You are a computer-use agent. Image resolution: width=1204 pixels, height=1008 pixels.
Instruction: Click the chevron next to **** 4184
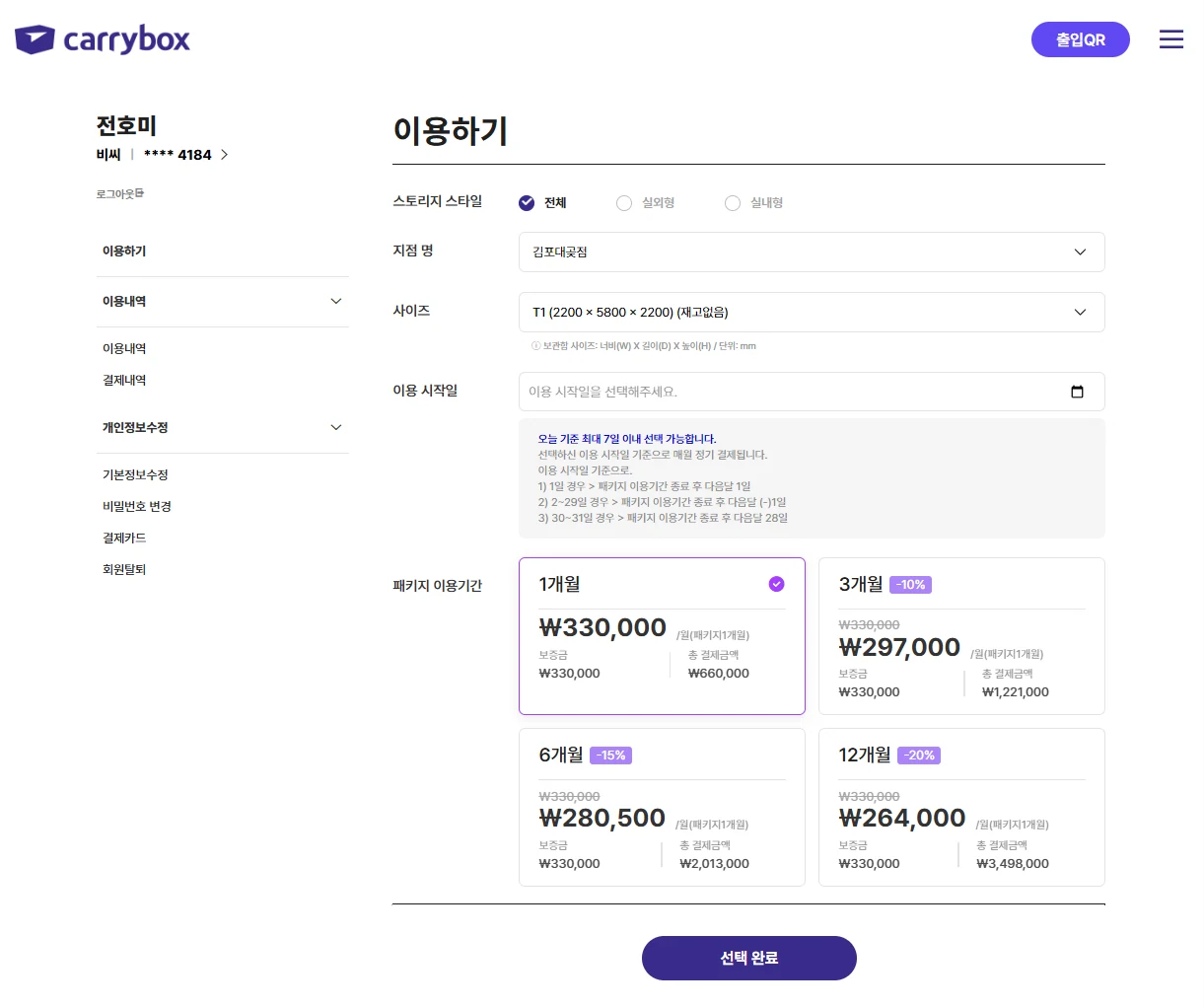click(225, 155)
